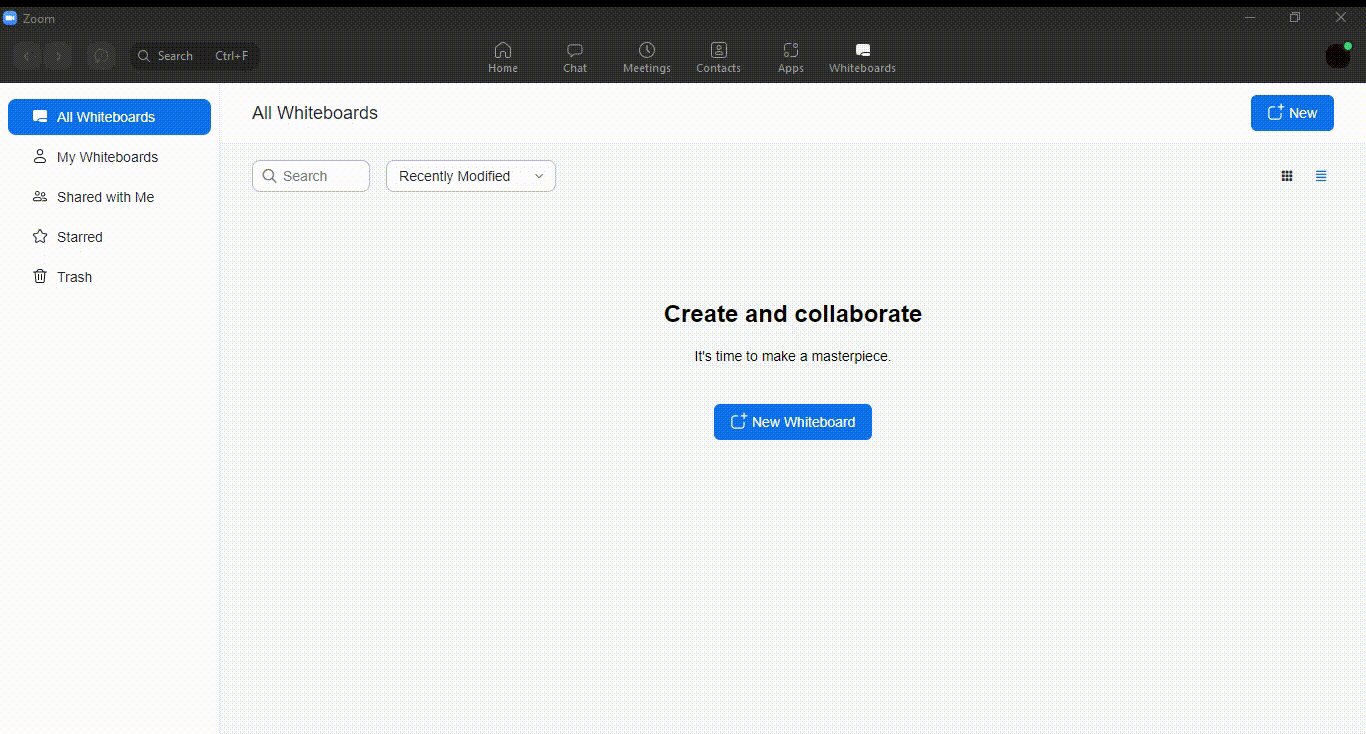
Task: Open the Home tab icon
Action: point(503,53)
